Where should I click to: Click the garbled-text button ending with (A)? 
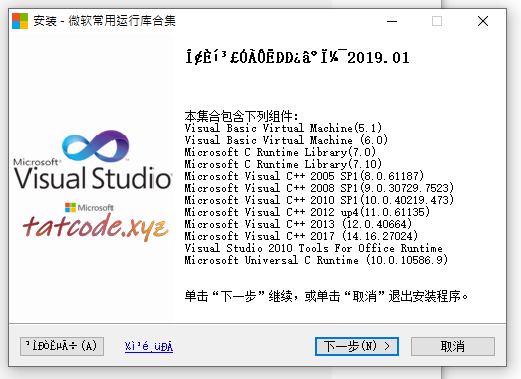(x=62, y=346)
